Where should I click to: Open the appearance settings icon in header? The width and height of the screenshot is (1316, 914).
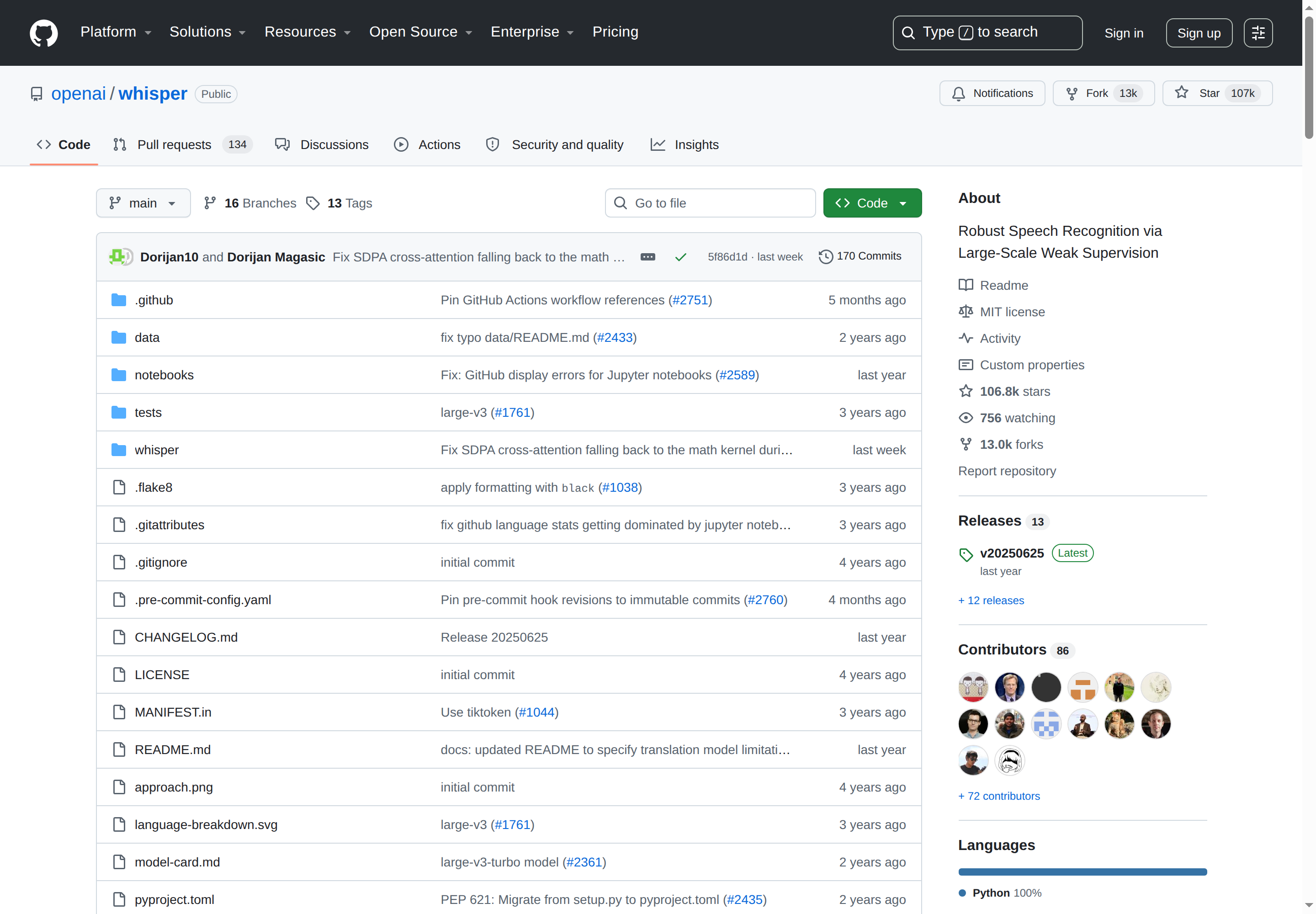pyautogui.click(x=1258, y=32)
